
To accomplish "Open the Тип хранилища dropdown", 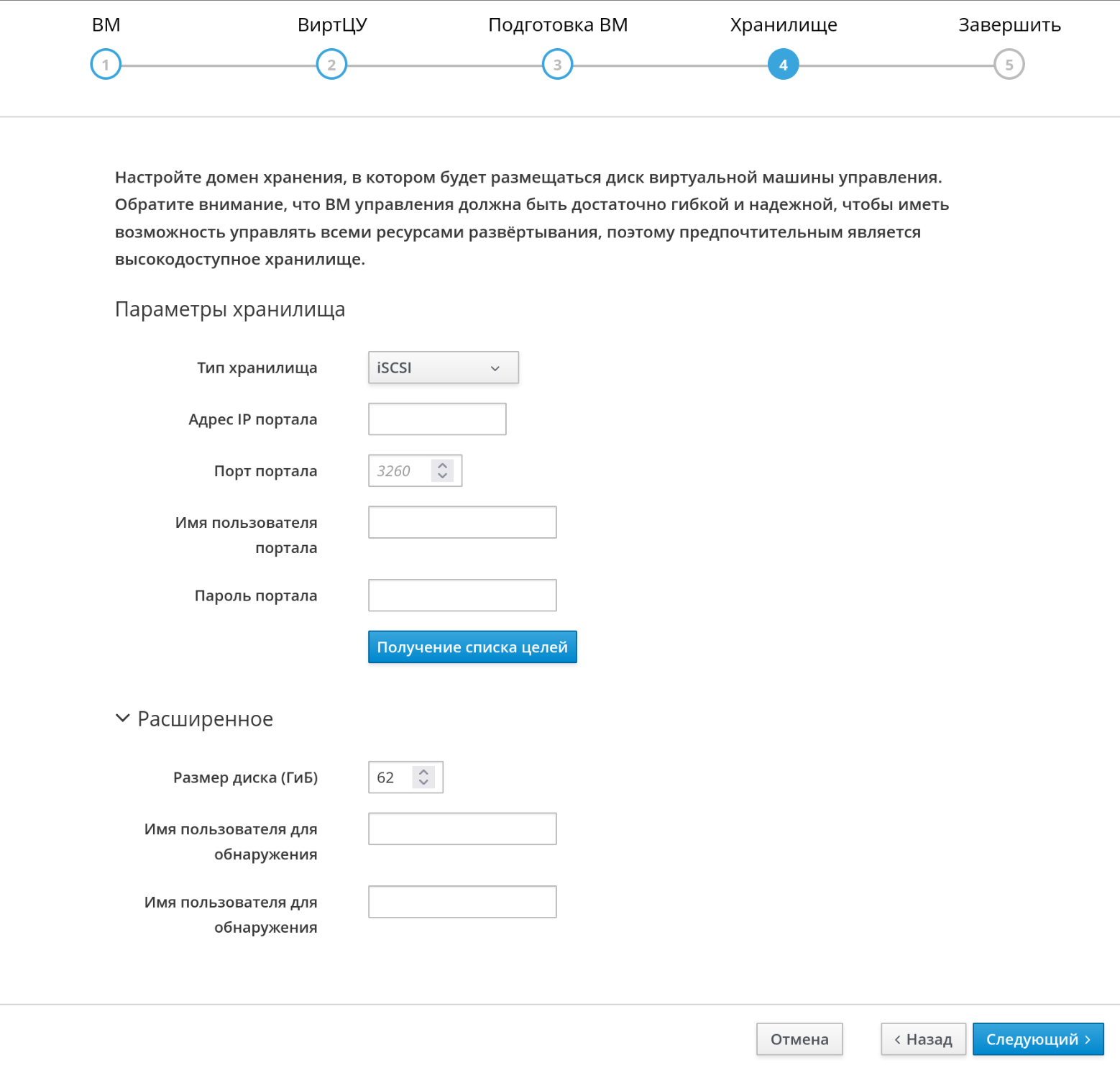I will pyautogui.click(x=443, y=367).
